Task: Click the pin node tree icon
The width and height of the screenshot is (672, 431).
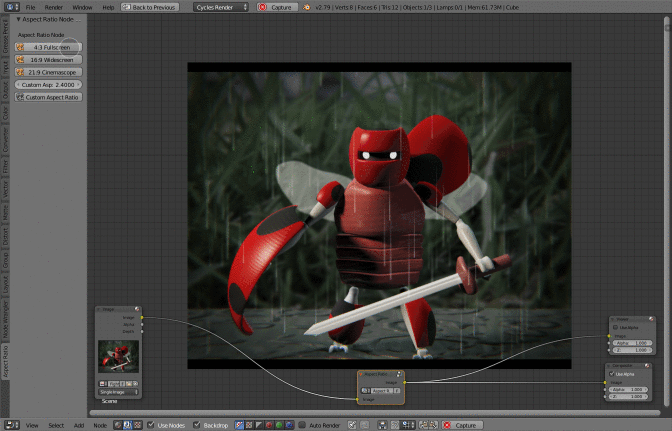Action: tap(352, 425)
